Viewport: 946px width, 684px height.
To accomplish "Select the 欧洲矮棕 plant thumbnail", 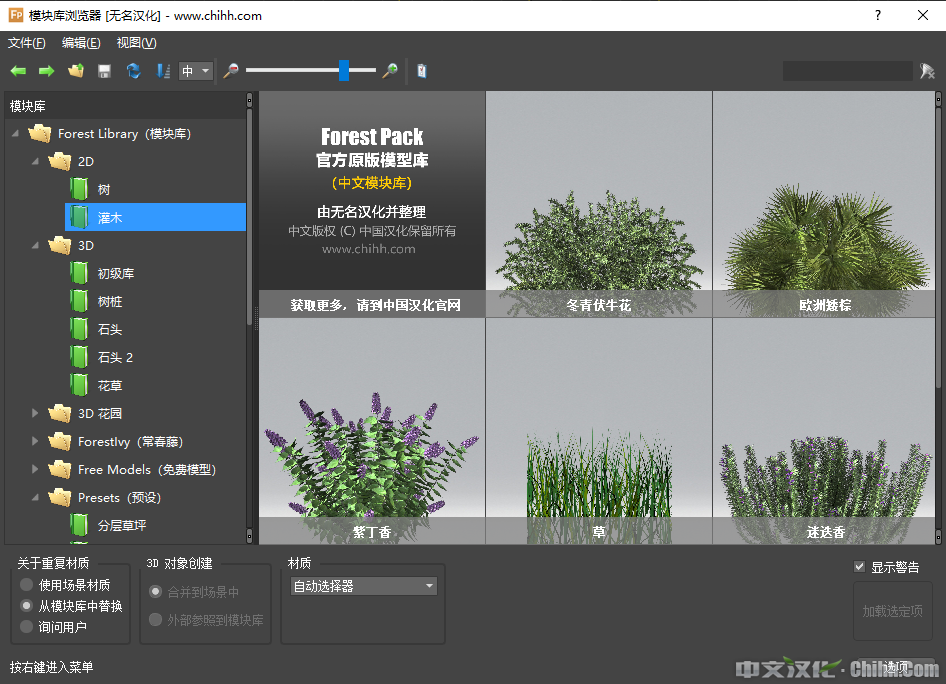I will click(x=825, y=204).
